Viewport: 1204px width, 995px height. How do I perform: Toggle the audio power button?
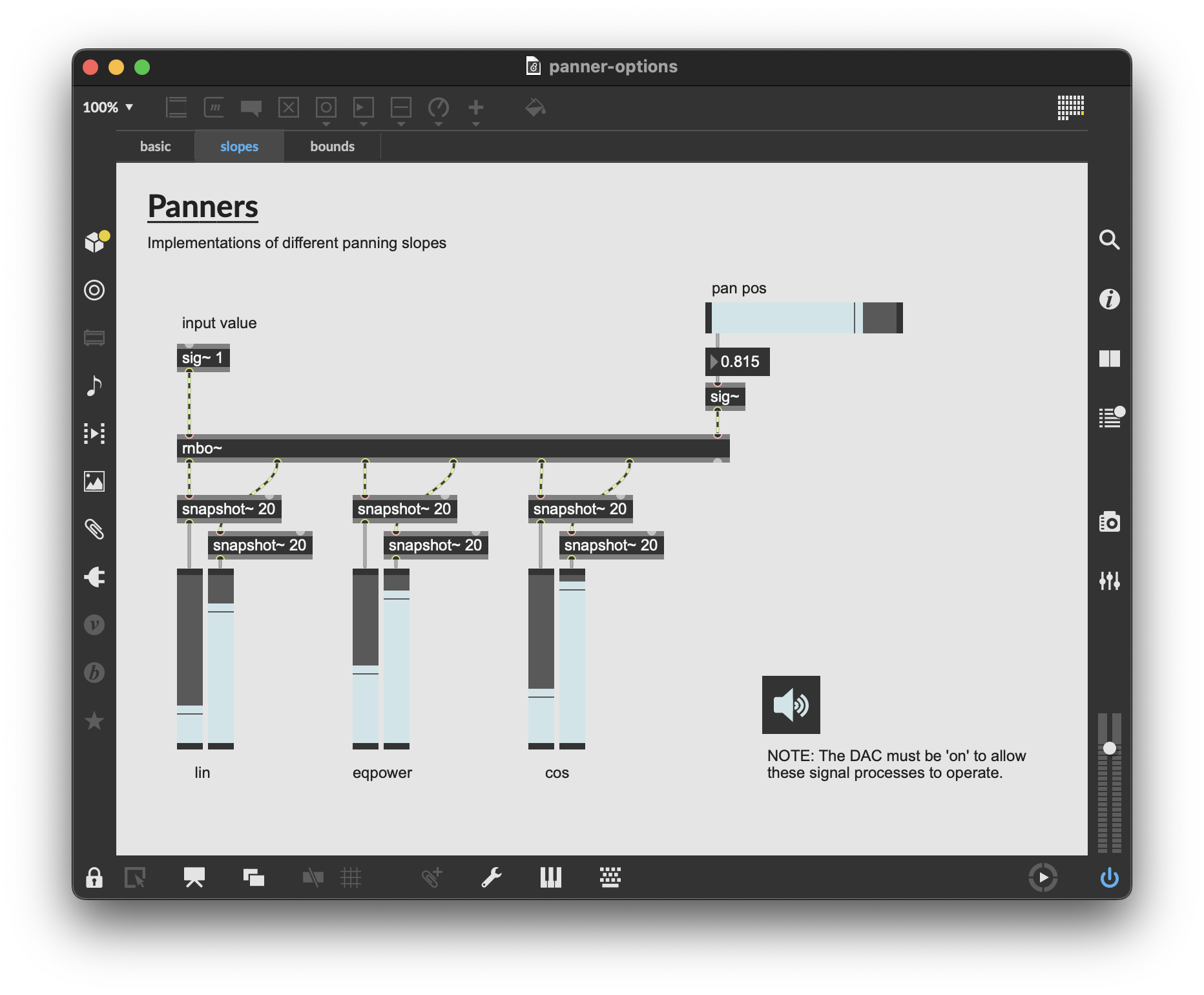[1109, 877]
